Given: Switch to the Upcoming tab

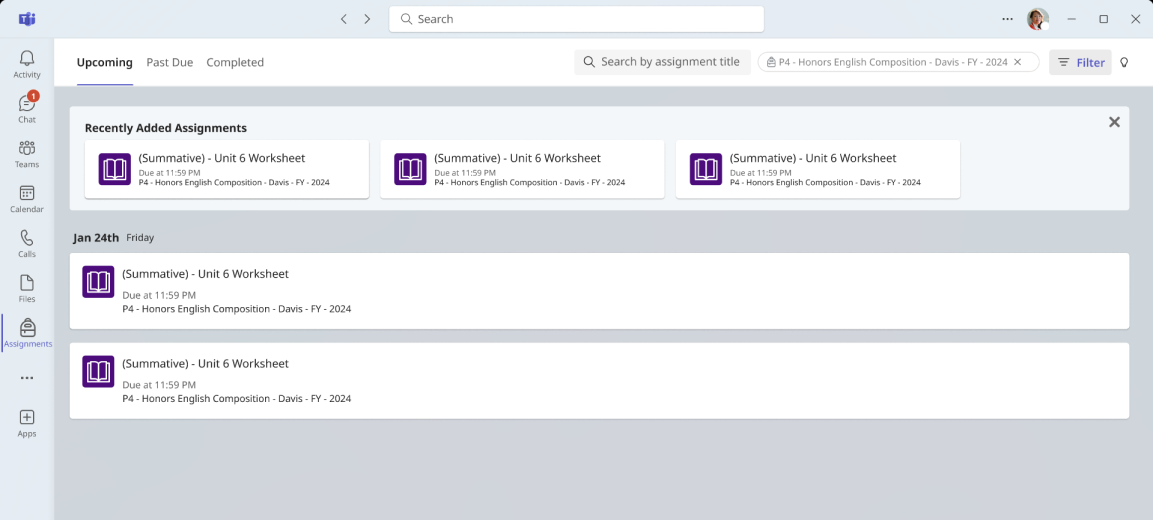Looking at the screenshot, I should [x=104, y=63].
